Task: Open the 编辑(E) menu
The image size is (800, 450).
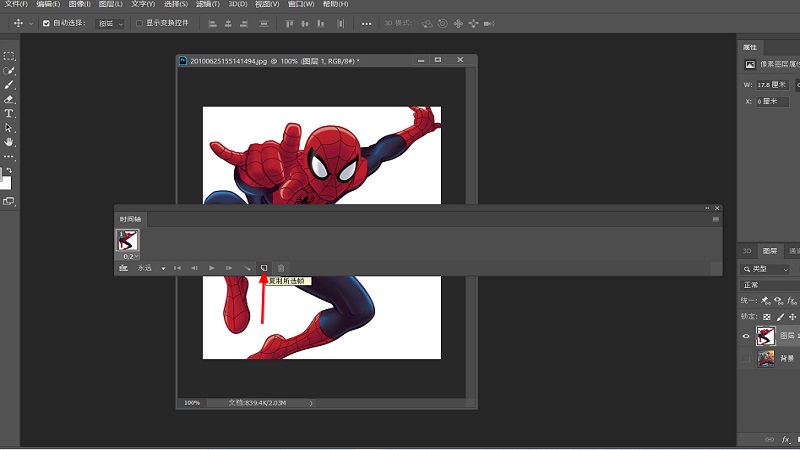Action: [x=48, y=4]
